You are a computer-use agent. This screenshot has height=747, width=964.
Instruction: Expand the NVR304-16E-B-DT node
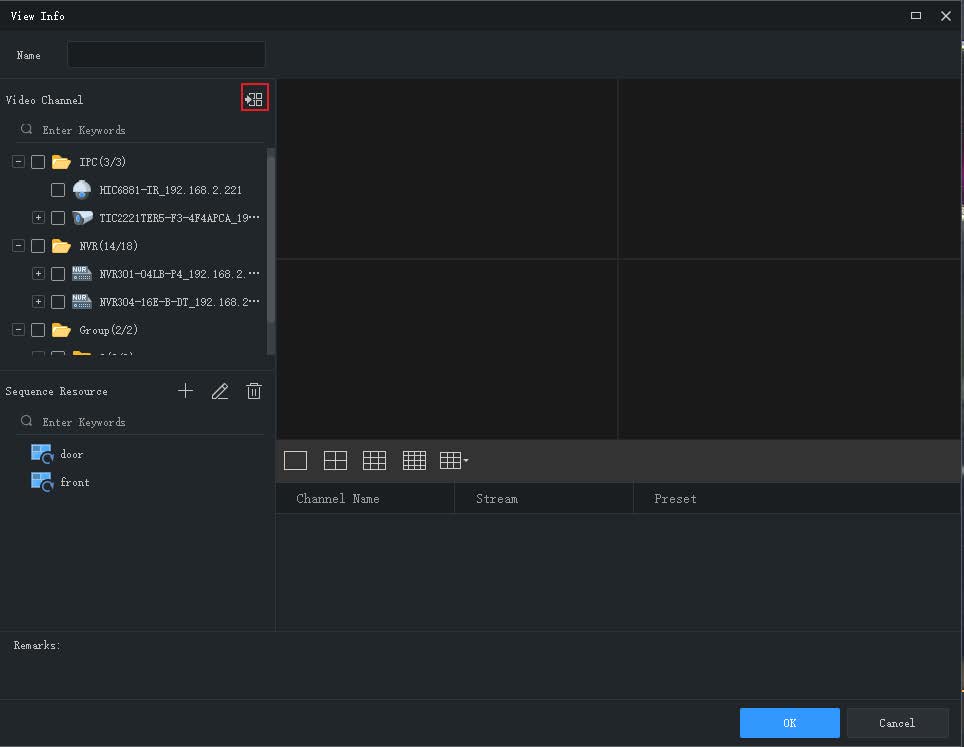coord(38,302)
